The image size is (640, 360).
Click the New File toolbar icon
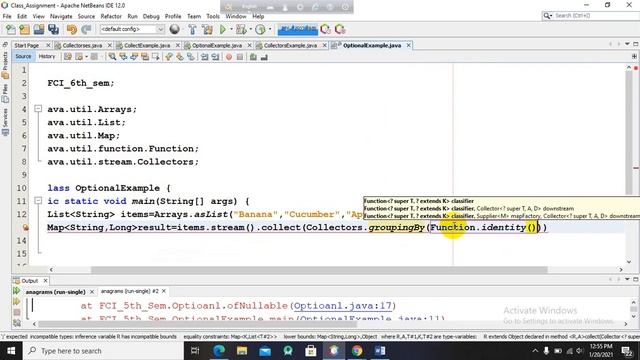pos(11,29)
